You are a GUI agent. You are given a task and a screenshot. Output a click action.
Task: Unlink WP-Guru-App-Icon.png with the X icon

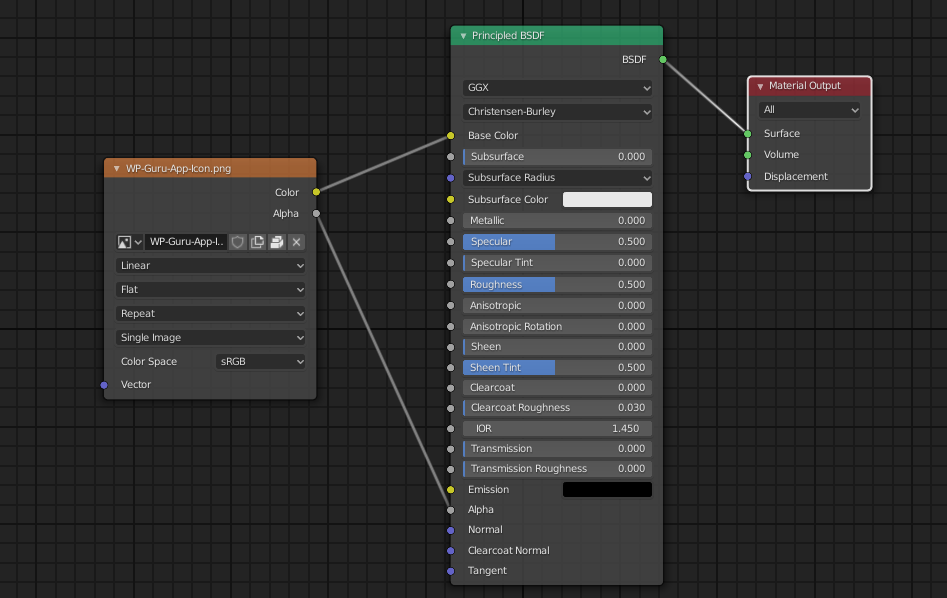296,241
